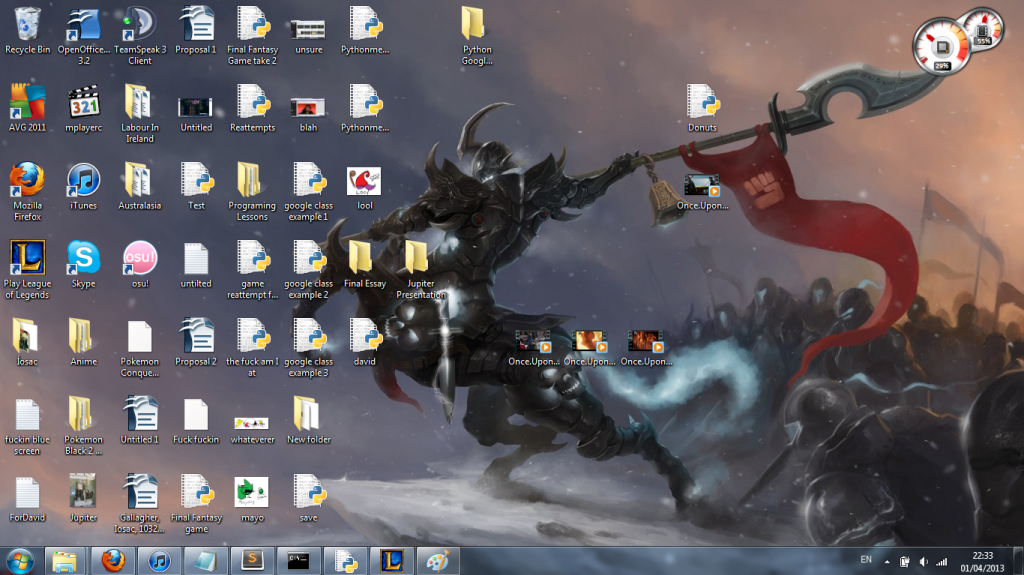The height and width of the screenshot is (575, 1024).
Task: Open the Recycle Bin
Action: [x=27, y=24]
